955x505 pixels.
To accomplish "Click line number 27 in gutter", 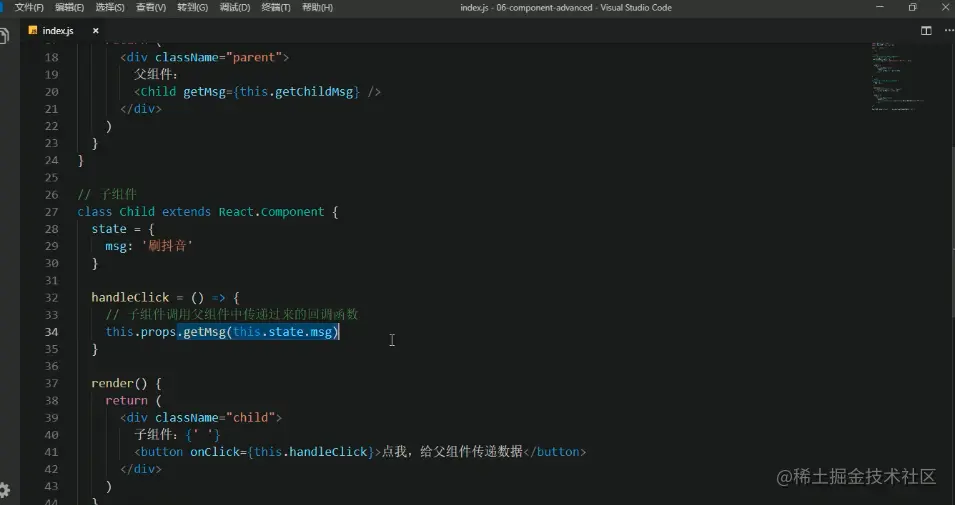I will coord(51,211).
